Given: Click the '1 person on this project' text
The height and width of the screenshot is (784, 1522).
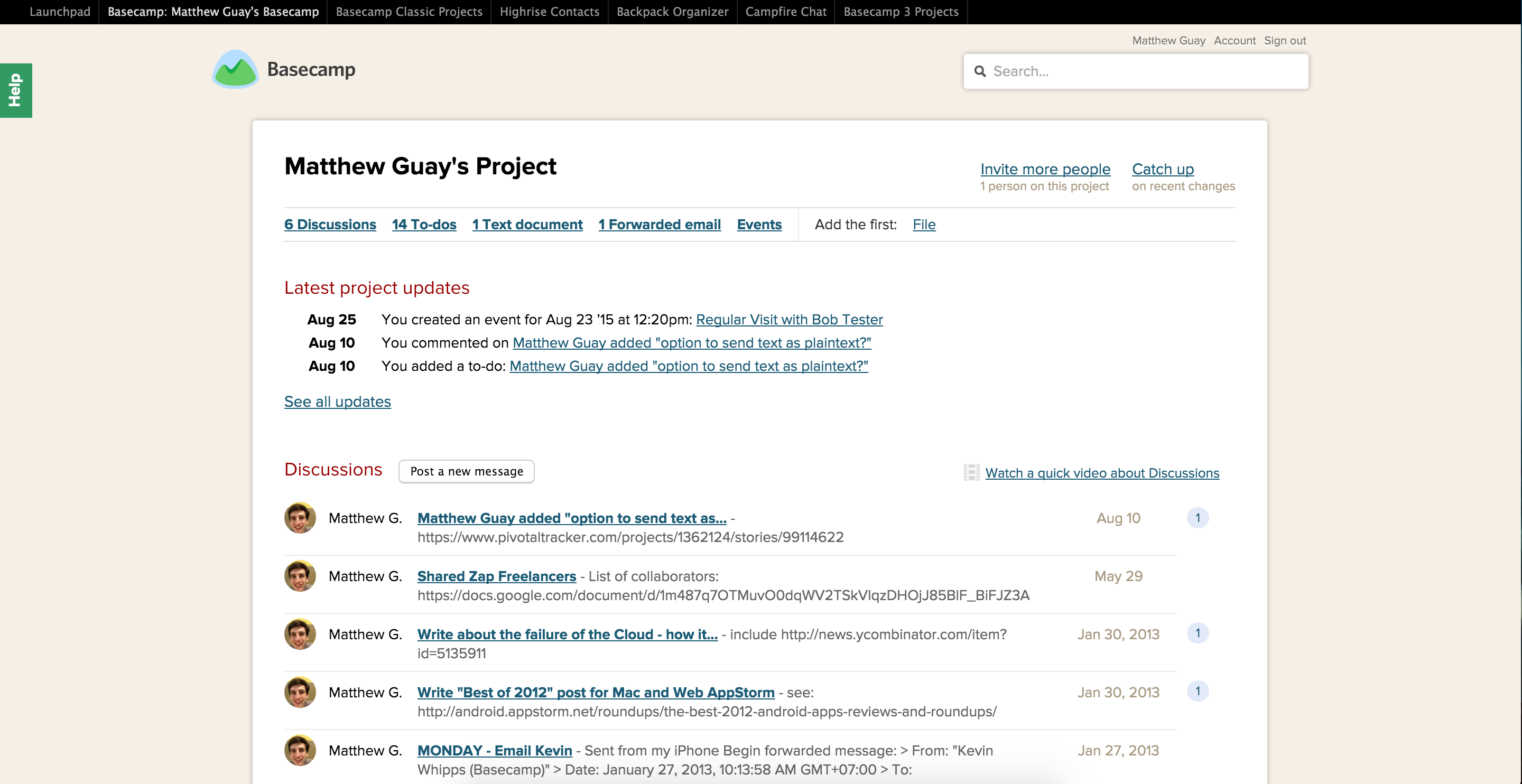Looking at the screenshot, I should pos(1045,186).
